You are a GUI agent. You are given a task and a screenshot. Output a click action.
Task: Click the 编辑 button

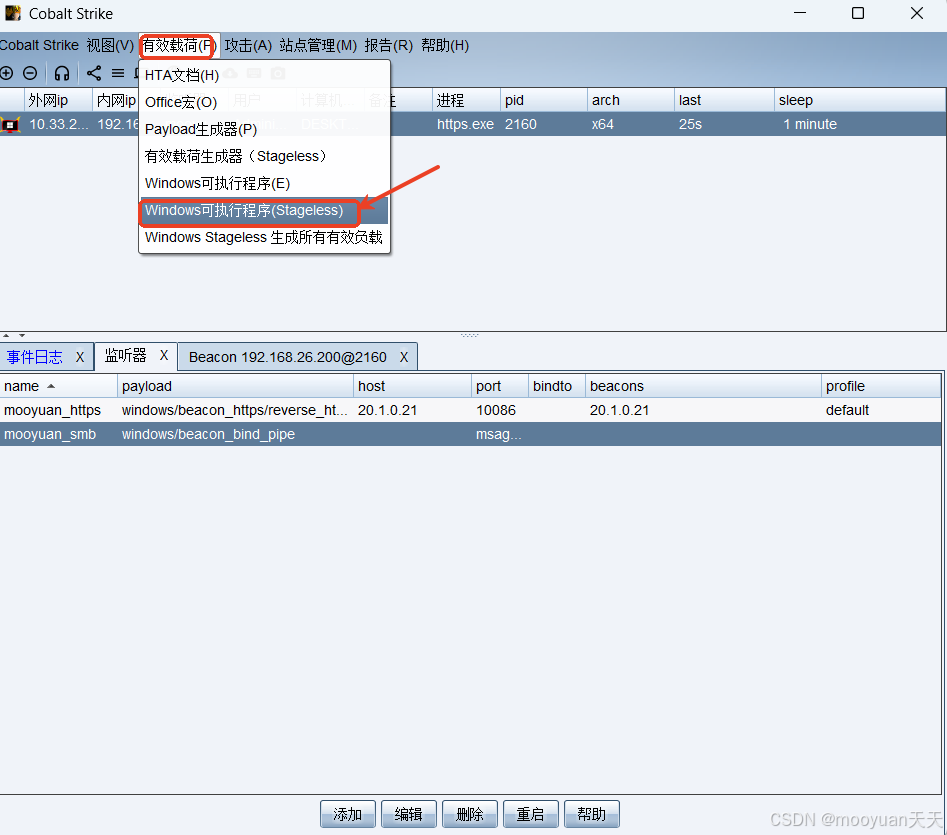[409, 814]
